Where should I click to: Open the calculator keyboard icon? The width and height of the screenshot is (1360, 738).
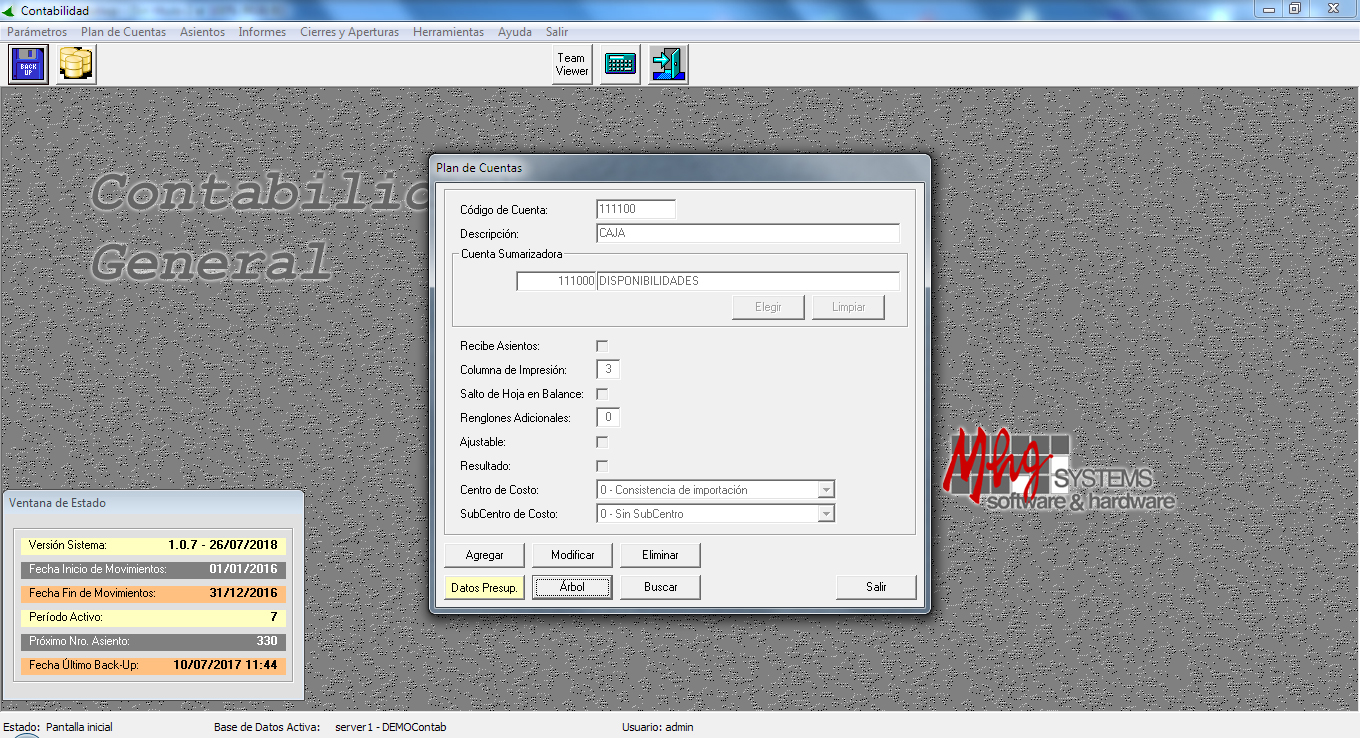point(620,65)
